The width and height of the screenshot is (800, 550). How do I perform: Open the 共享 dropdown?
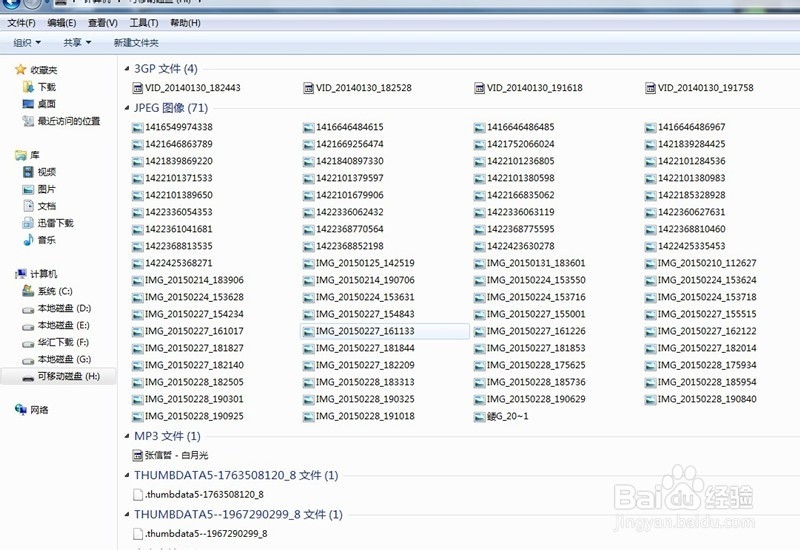77,43
